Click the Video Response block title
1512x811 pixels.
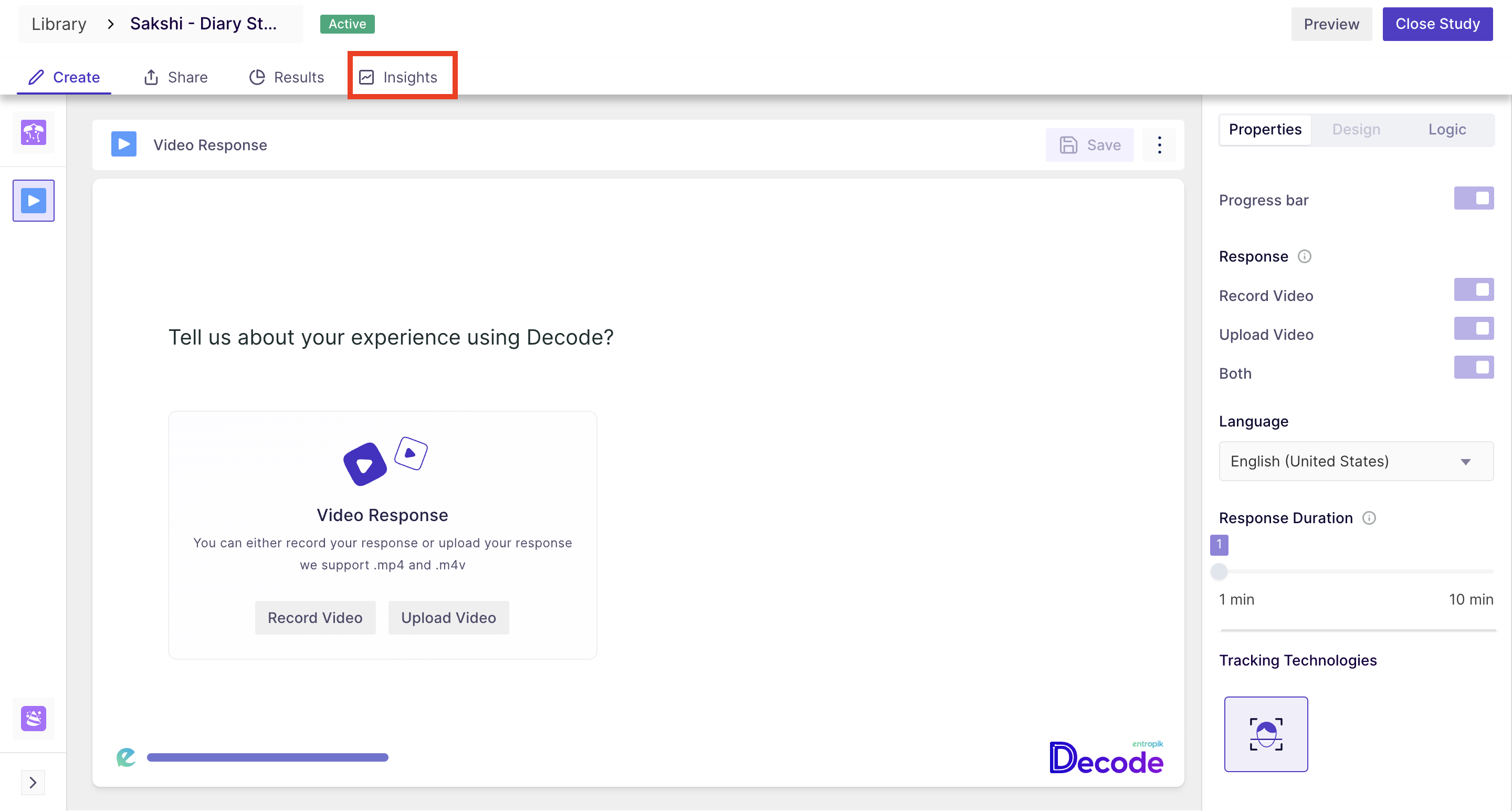(210, 145)
